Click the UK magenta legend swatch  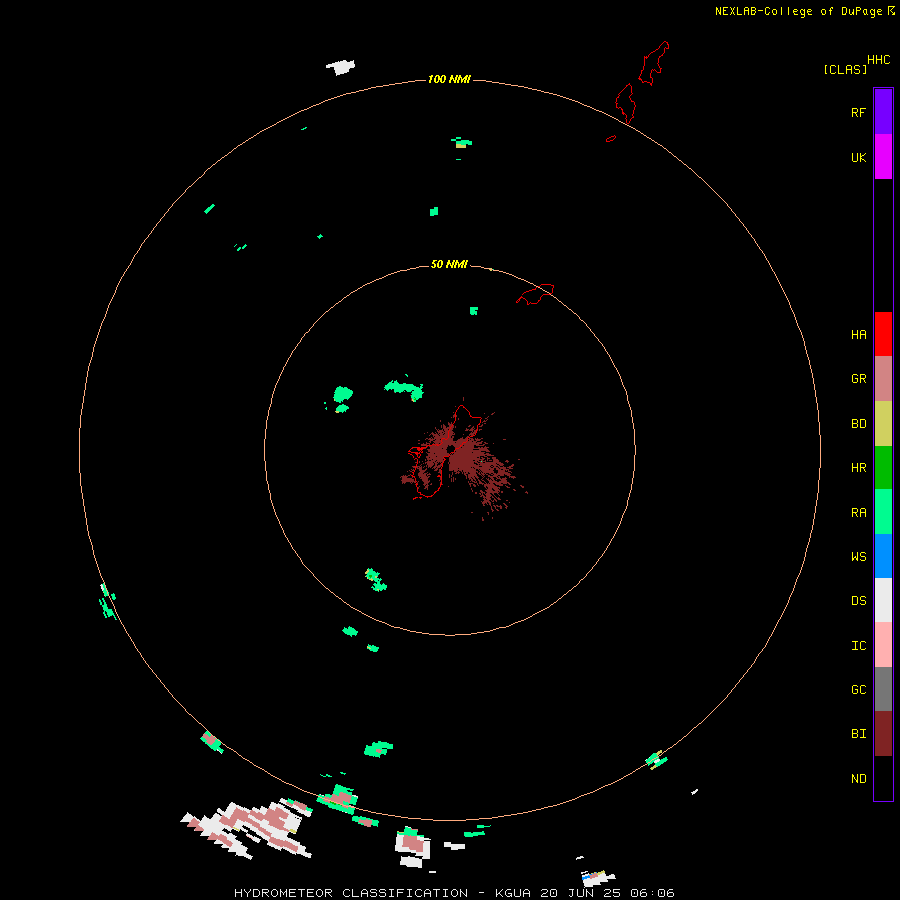[x=883, y=157]
